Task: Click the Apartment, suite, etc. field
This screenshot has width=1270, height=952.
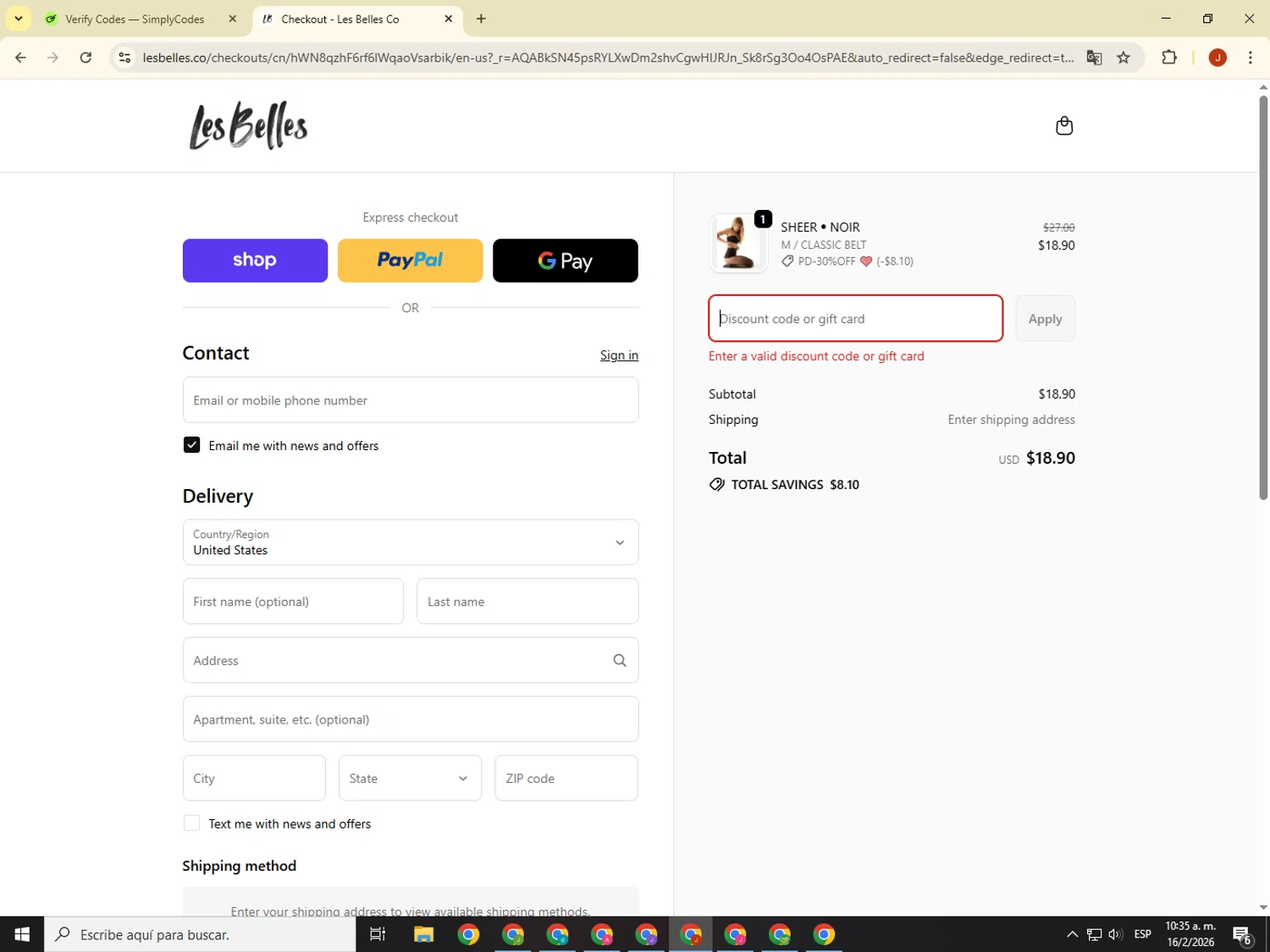Action: point(411,719)
